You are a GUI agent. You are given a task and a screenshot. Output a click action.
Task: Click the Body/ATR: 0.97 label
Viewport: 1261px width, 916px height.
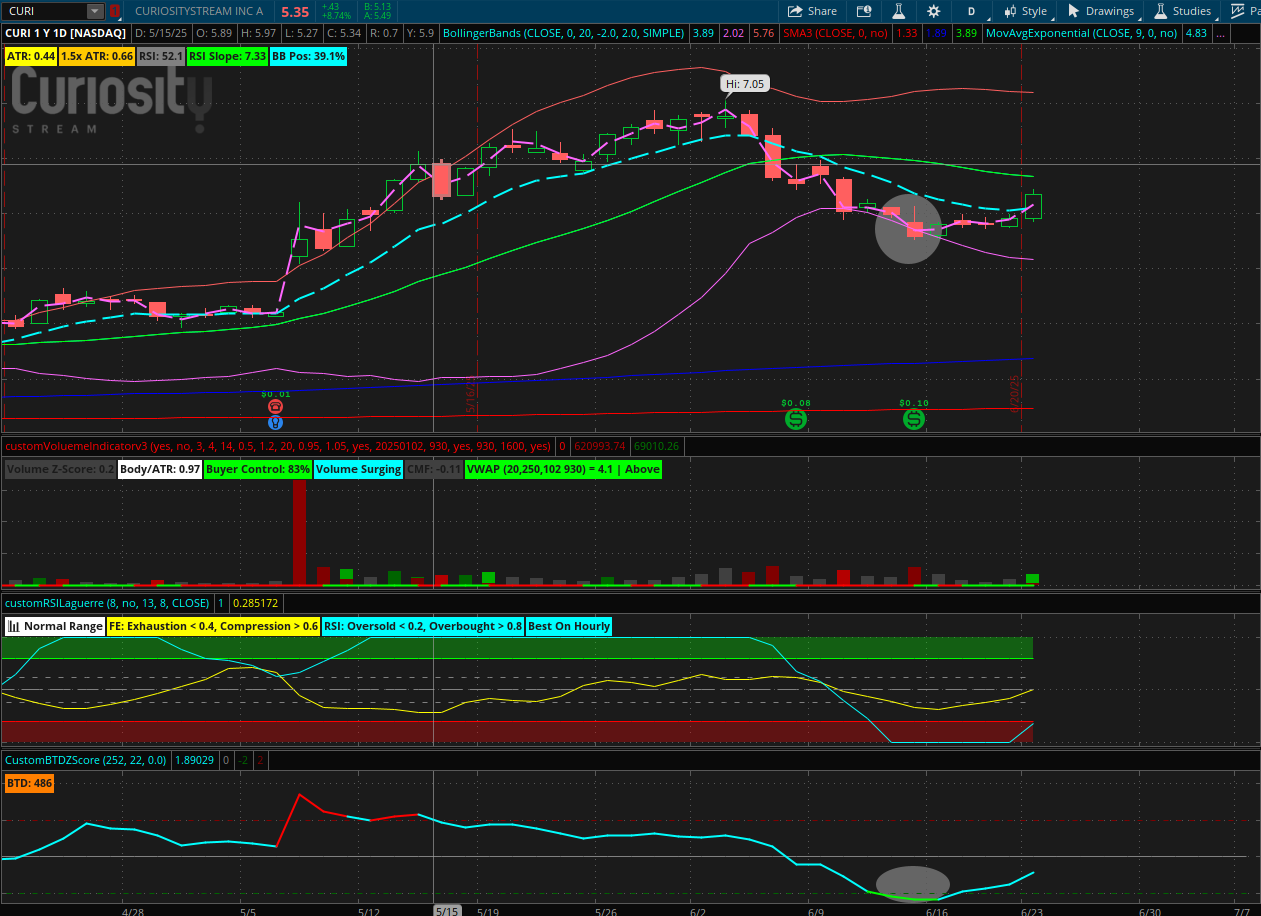160,468
